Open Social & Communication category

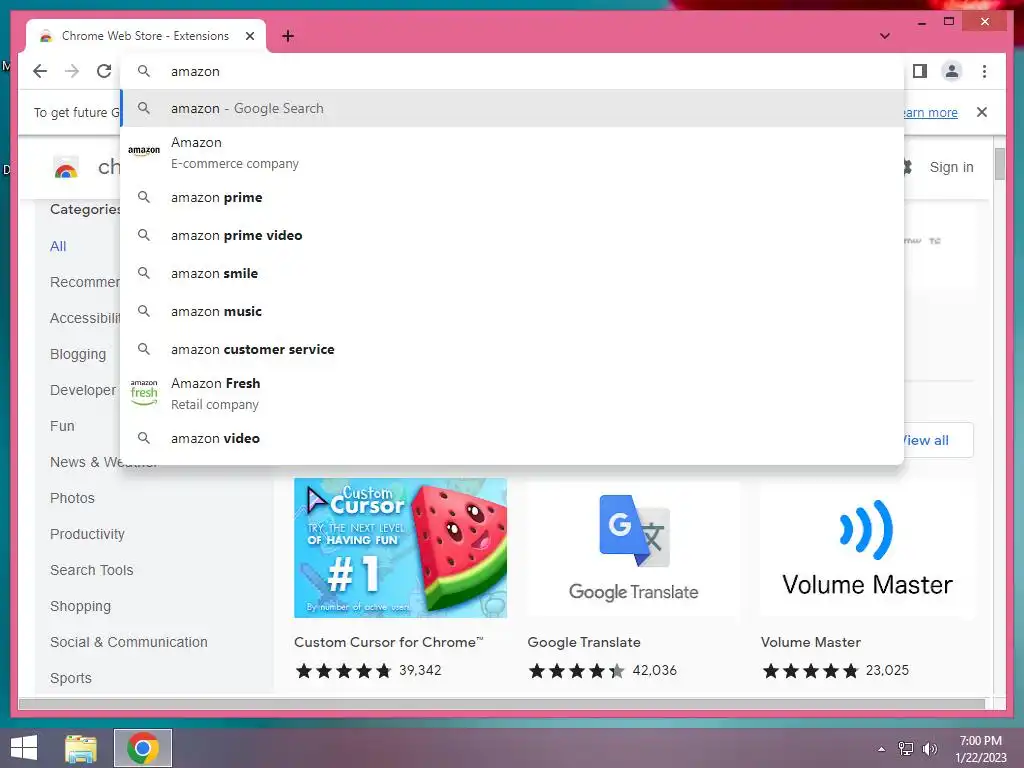(129, 642)
